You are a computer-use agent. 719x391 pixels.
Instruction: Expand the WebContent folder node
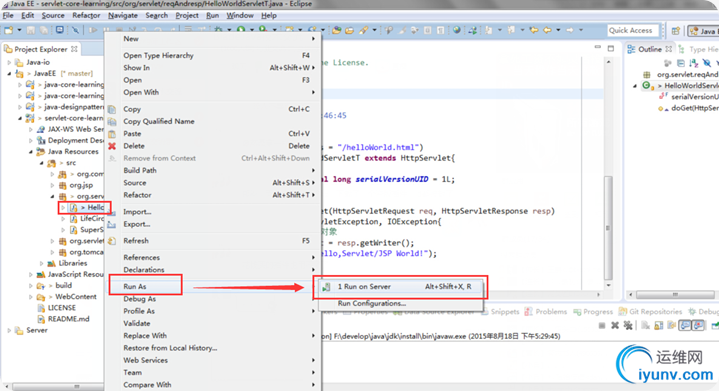[31, 297]
